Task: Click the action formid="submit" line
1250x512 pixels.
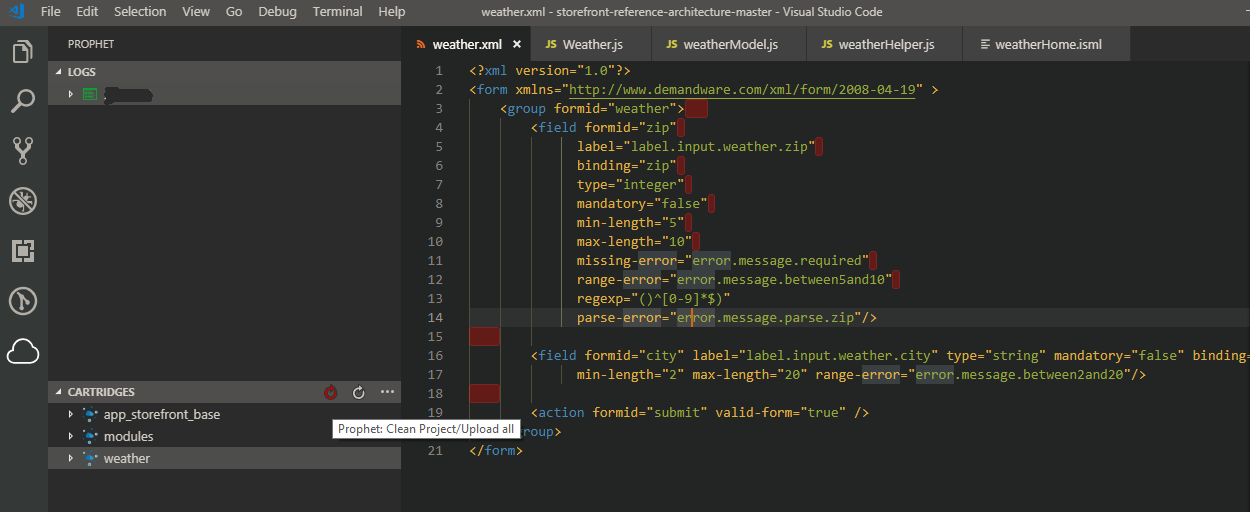Action: pyautogui.click(x=700, y=413)
